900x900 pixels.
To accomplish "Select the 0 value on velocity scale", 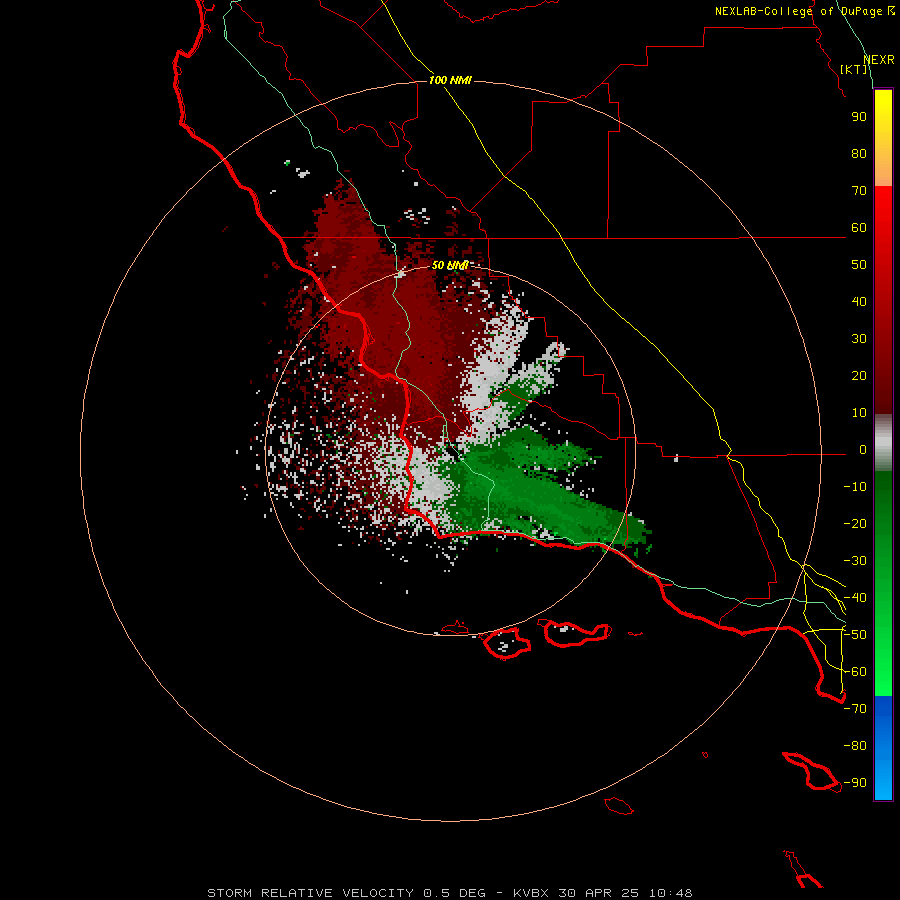I will tap(863, 449).
